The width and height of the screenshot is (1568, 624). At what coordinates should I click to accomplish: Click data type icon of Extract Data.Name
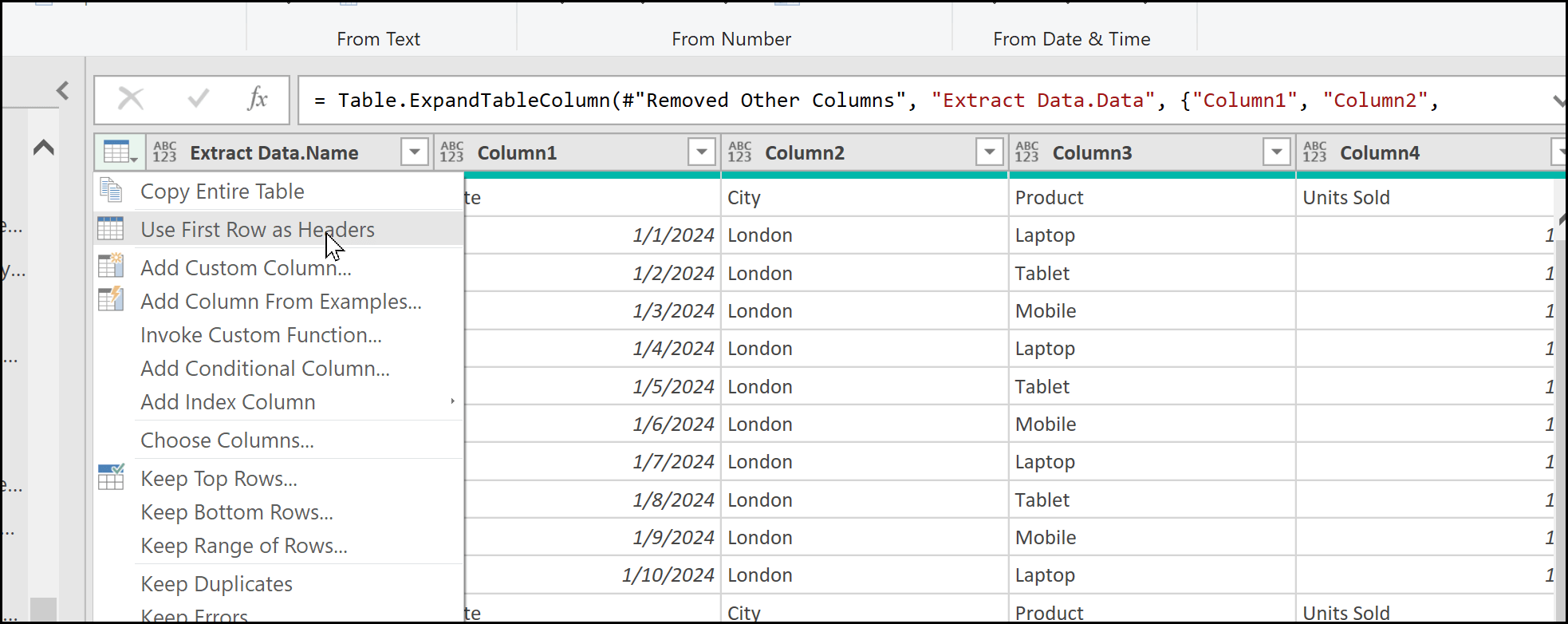point(165,152)
